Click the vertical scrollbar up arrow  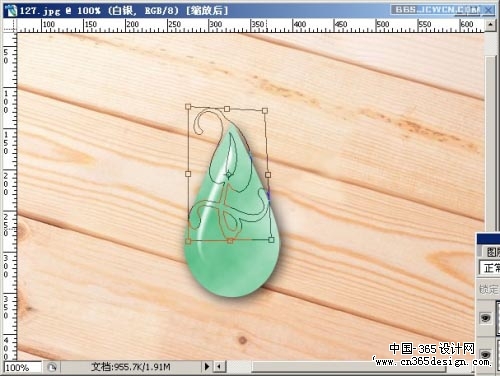point(490,25)
